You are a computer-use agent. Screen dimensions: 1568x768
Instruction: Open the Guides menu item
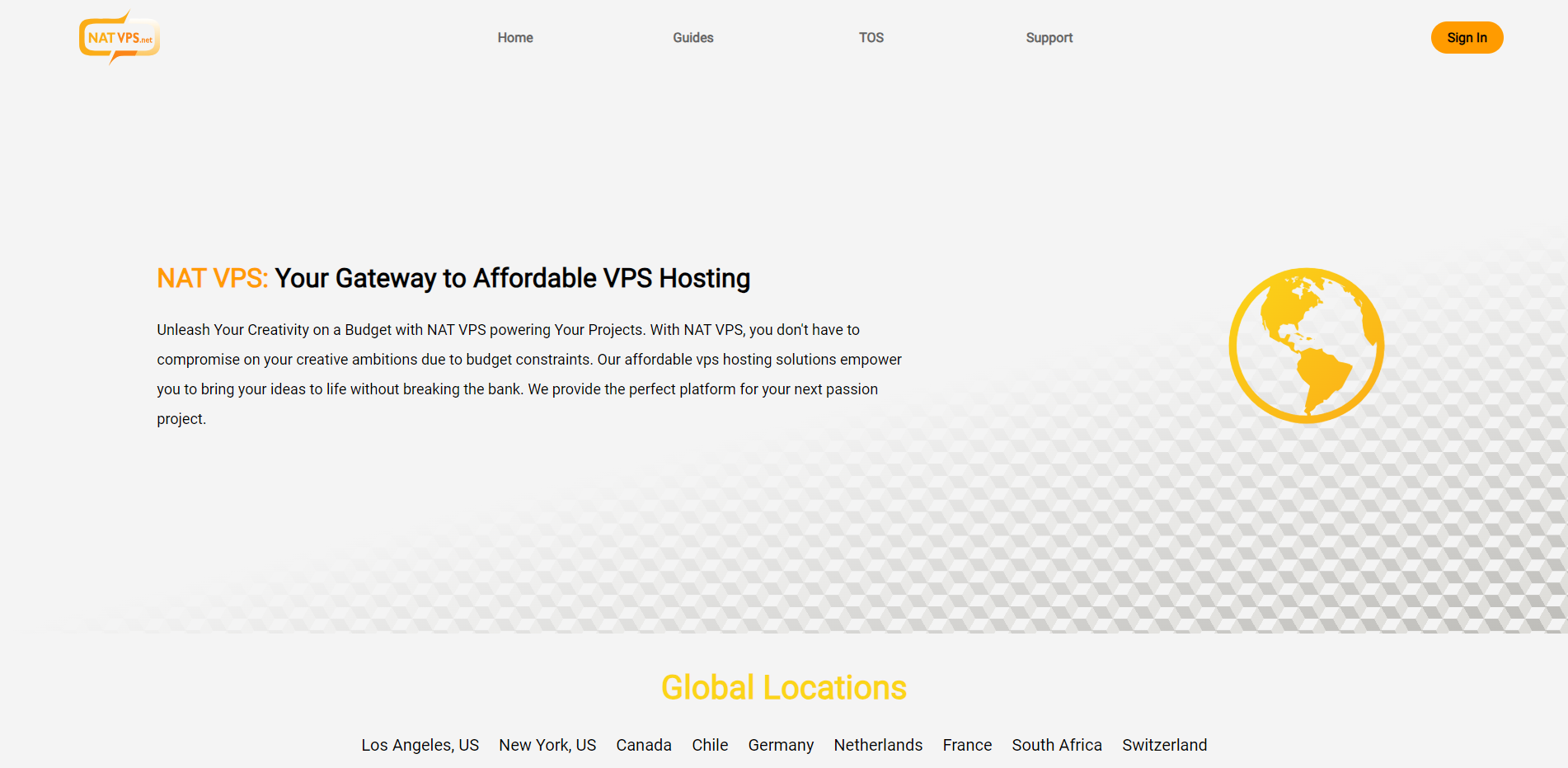pos(693,38)
